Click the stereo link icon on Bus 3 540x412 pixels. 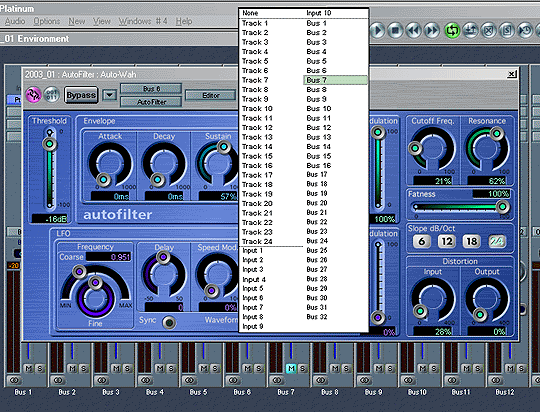[x=102, y=380]
